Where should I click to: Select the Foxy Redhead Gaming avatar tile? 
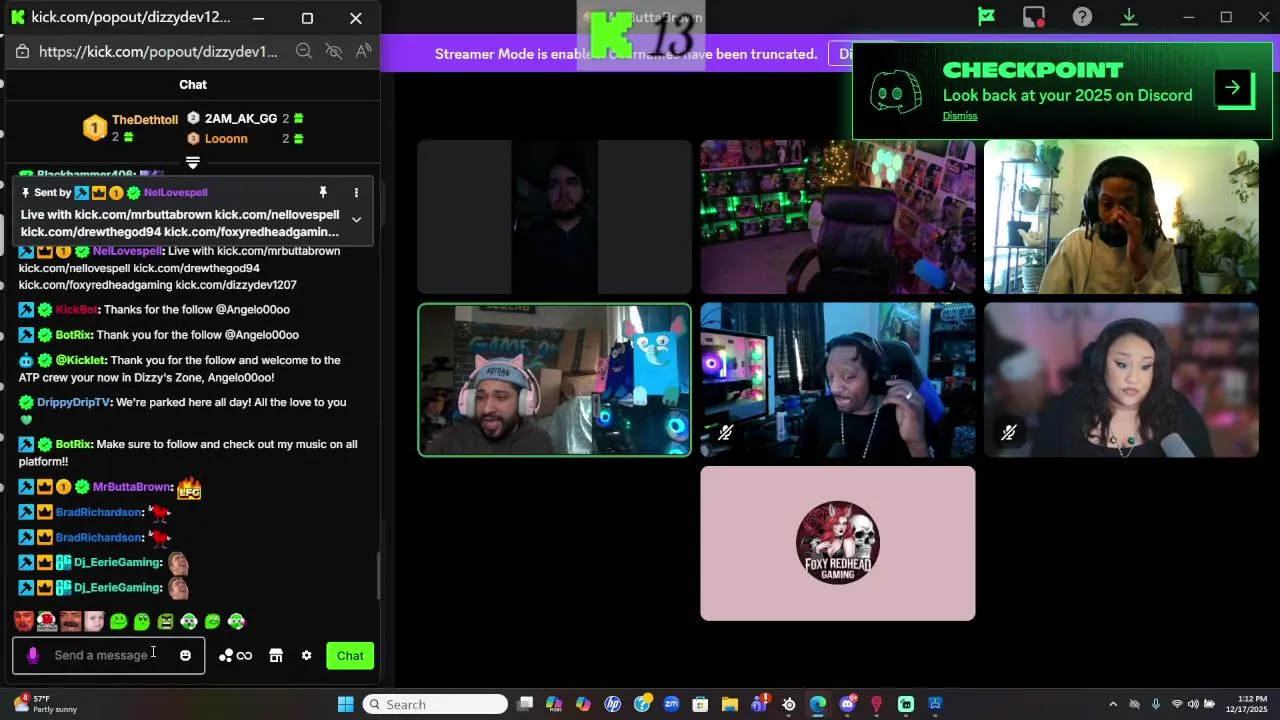[838, 543]
